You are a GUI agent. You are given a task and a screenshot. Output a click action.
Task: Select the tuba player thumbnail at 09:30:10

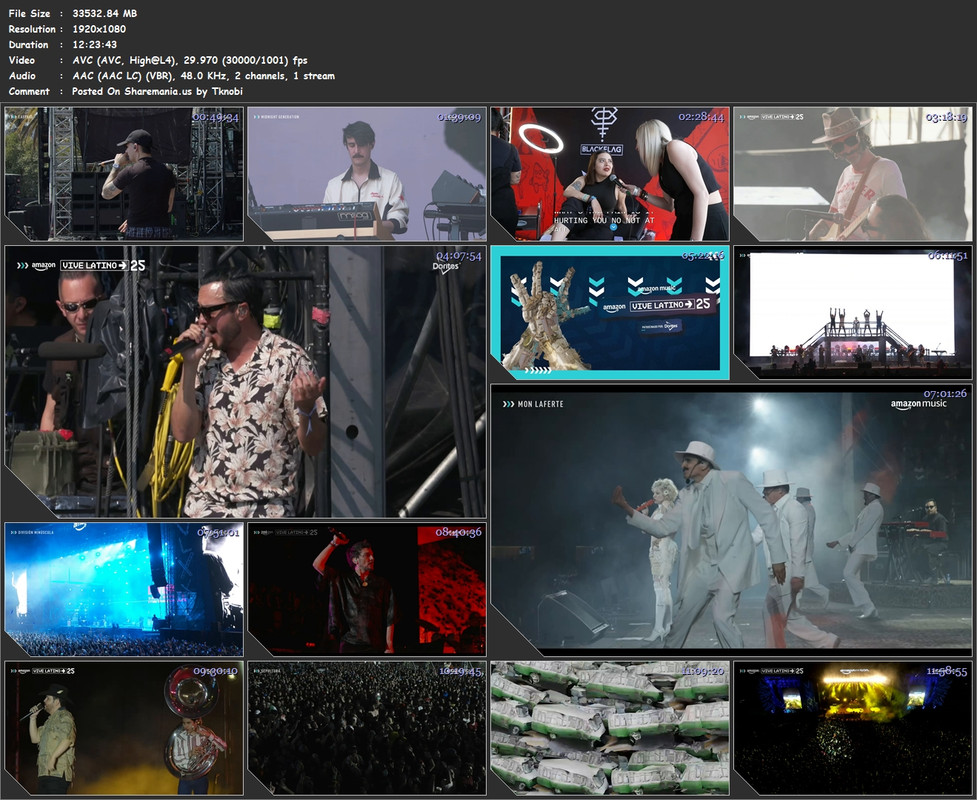pyautogui.click(x=123, y=728)
